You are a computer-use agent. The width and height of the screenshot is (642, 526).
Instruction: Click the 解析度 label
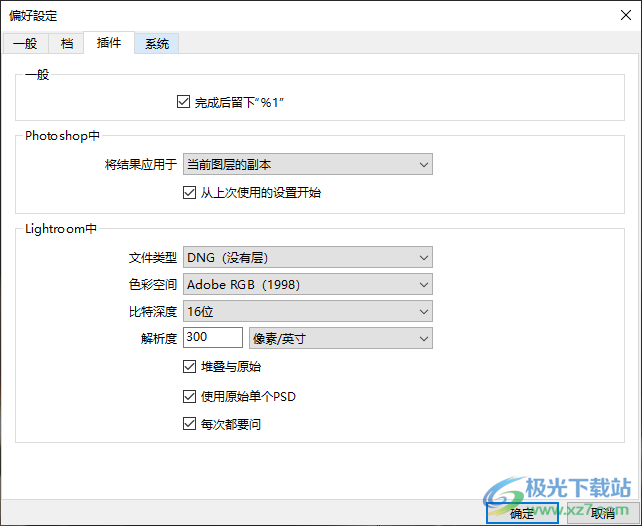click(x=159, y=339)
